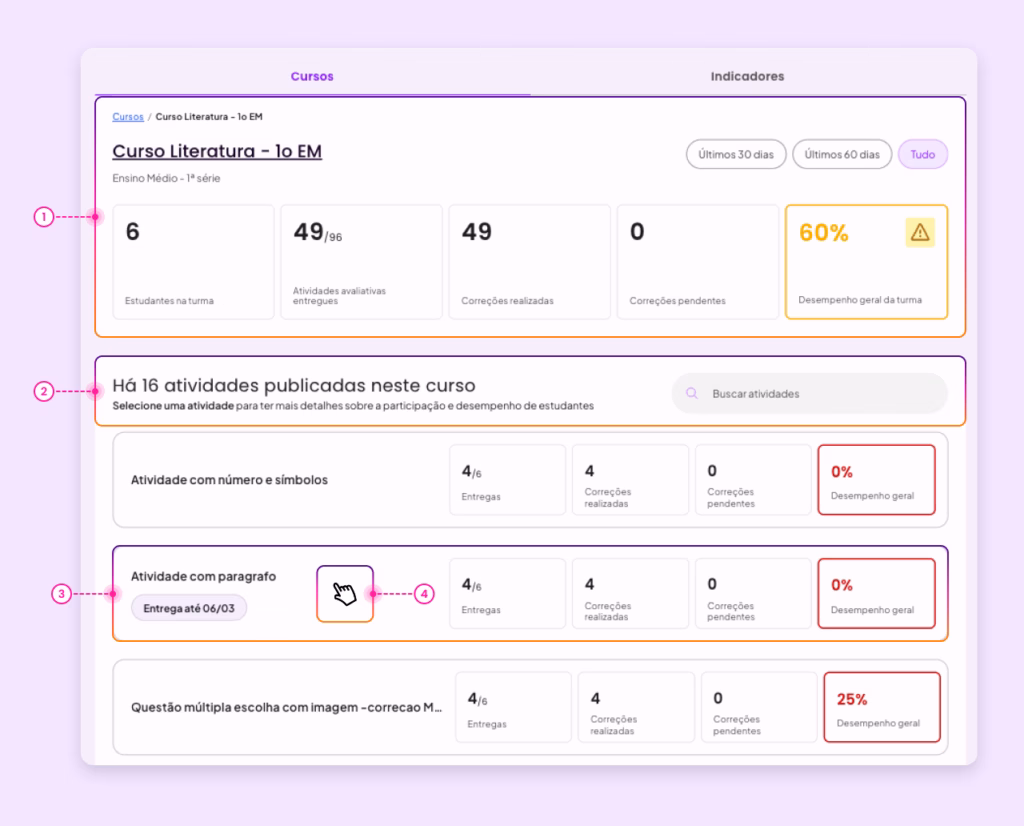Click annotation marker number 1
The width and height of the screenshot is (1024, 826).
(44, 216)
